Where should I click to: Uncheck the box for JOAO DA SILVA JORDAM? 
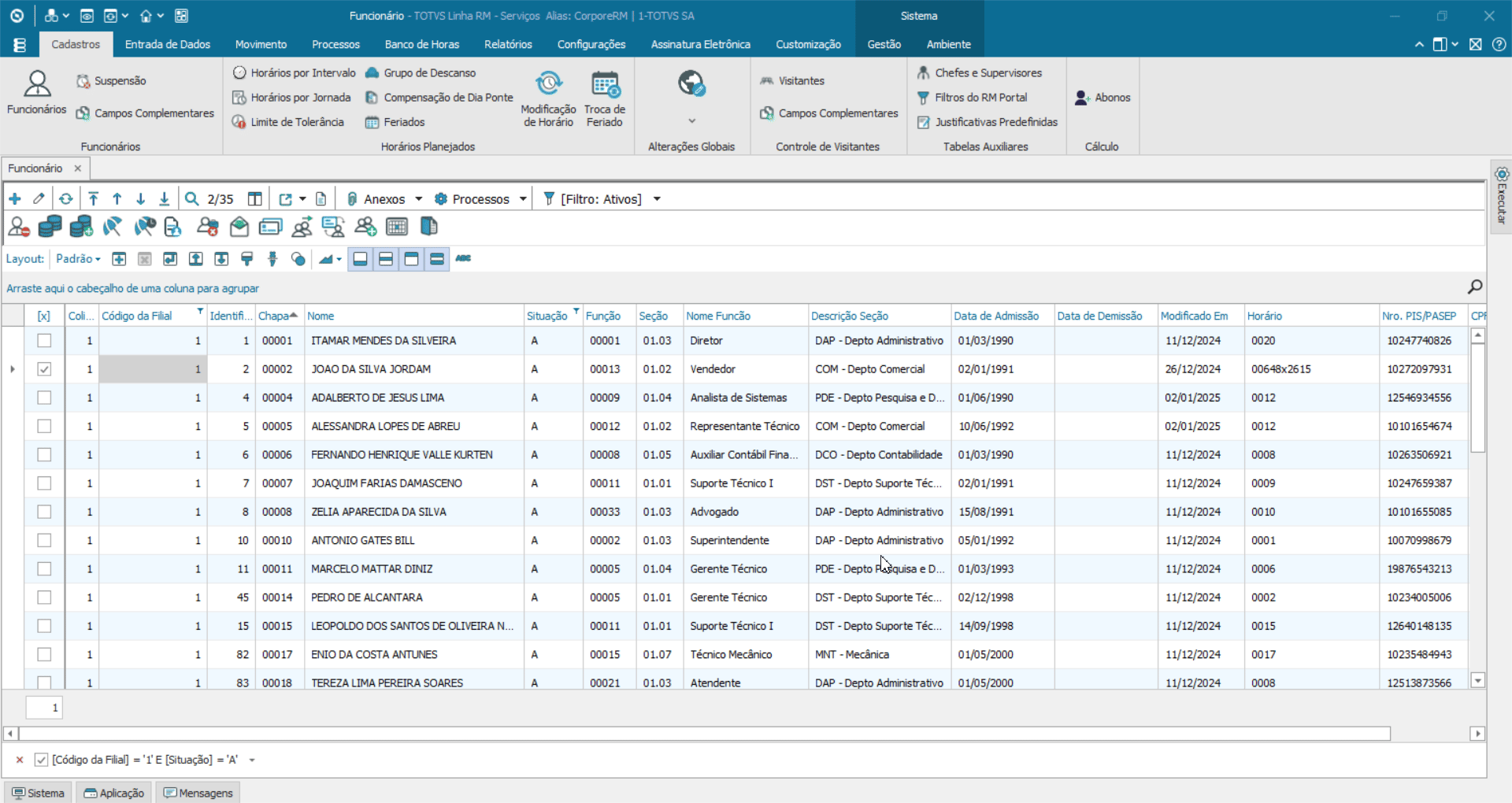(x=44, y=369)
